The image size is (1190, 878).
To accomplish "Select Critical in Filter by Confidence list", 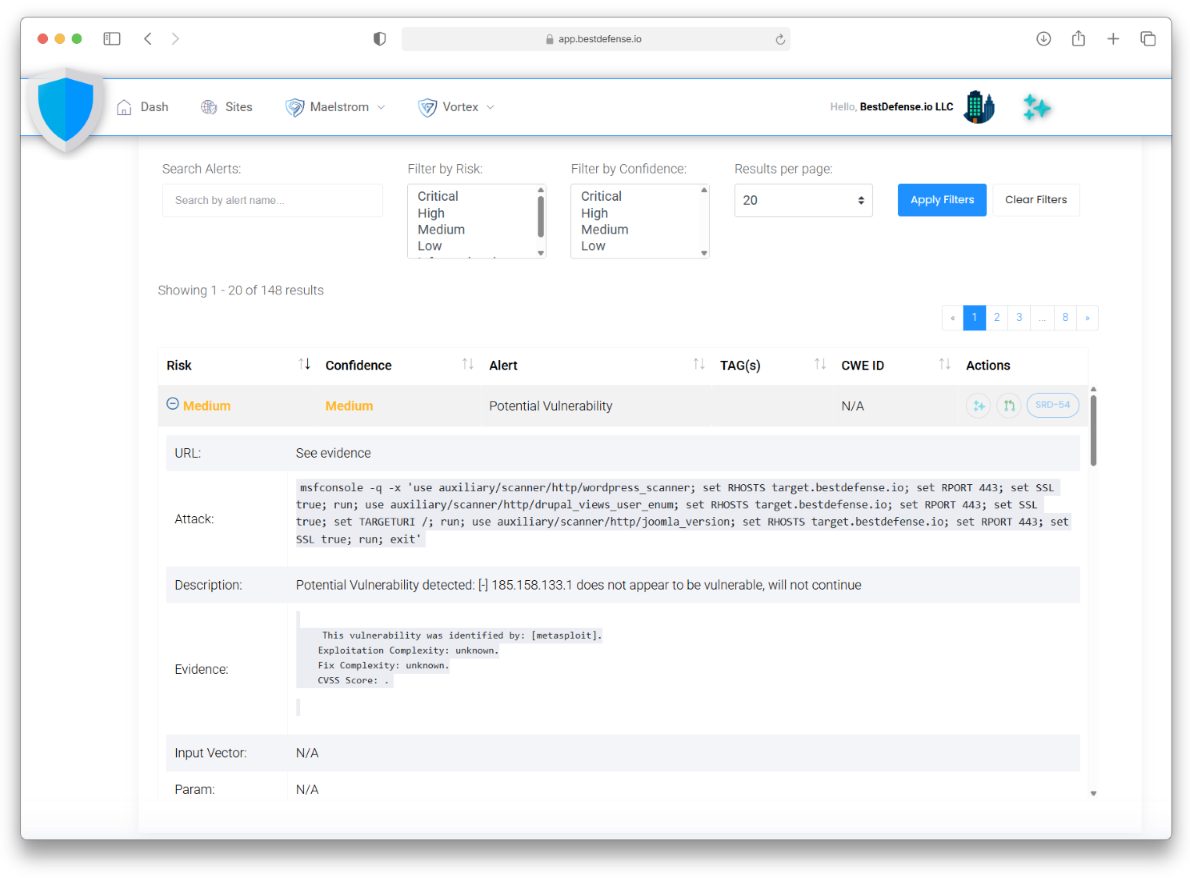I will (x=601, y=197).
